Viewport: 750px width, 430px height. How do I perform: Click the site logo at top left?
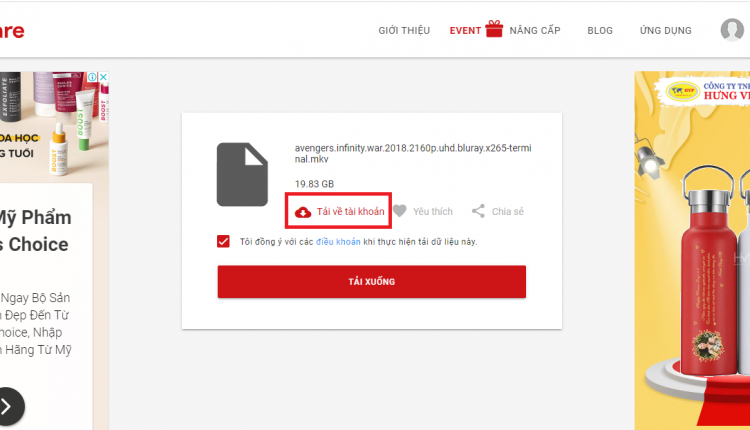12,31
